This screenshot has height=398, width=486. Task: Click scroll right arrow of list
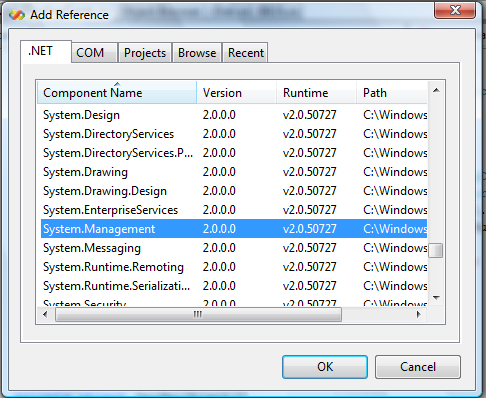[419, 314]
